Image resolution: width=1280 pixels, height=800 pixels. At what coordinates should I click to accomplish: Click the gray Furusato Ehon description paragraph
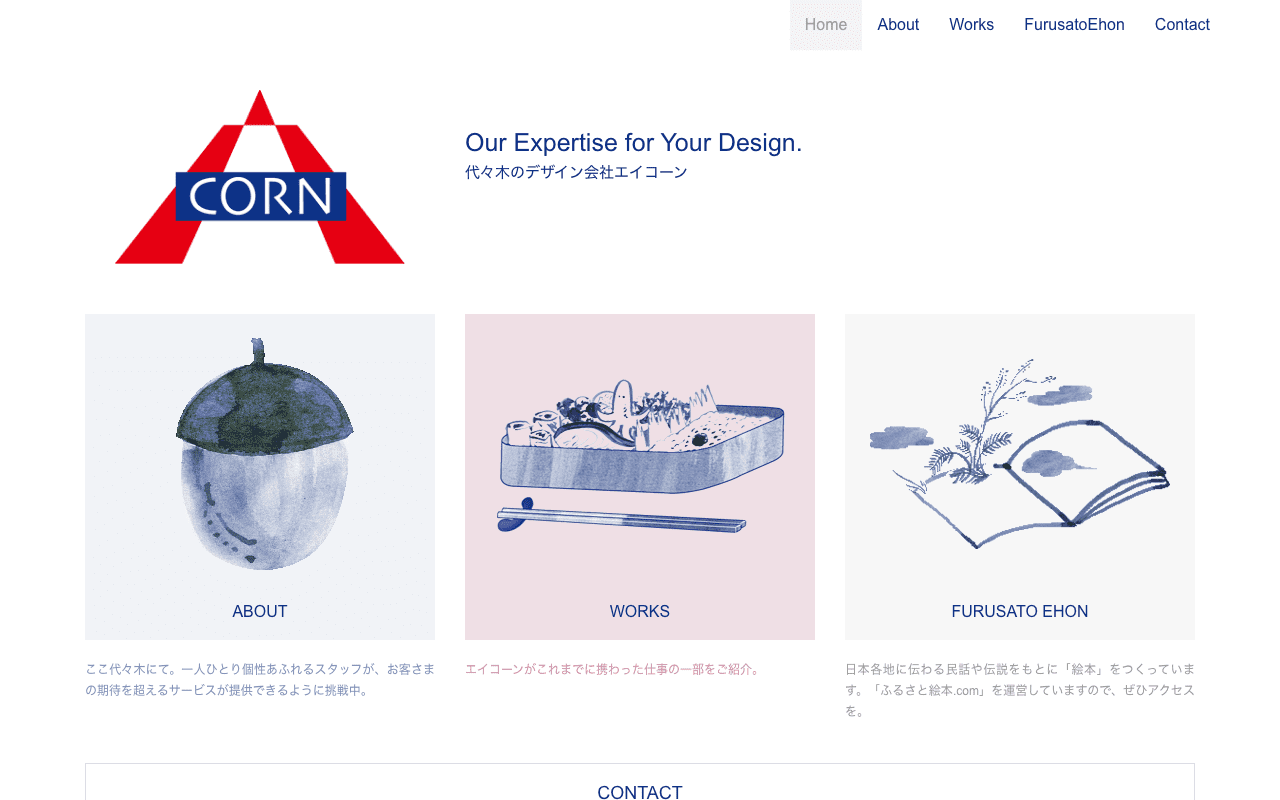pos(1020,690)
